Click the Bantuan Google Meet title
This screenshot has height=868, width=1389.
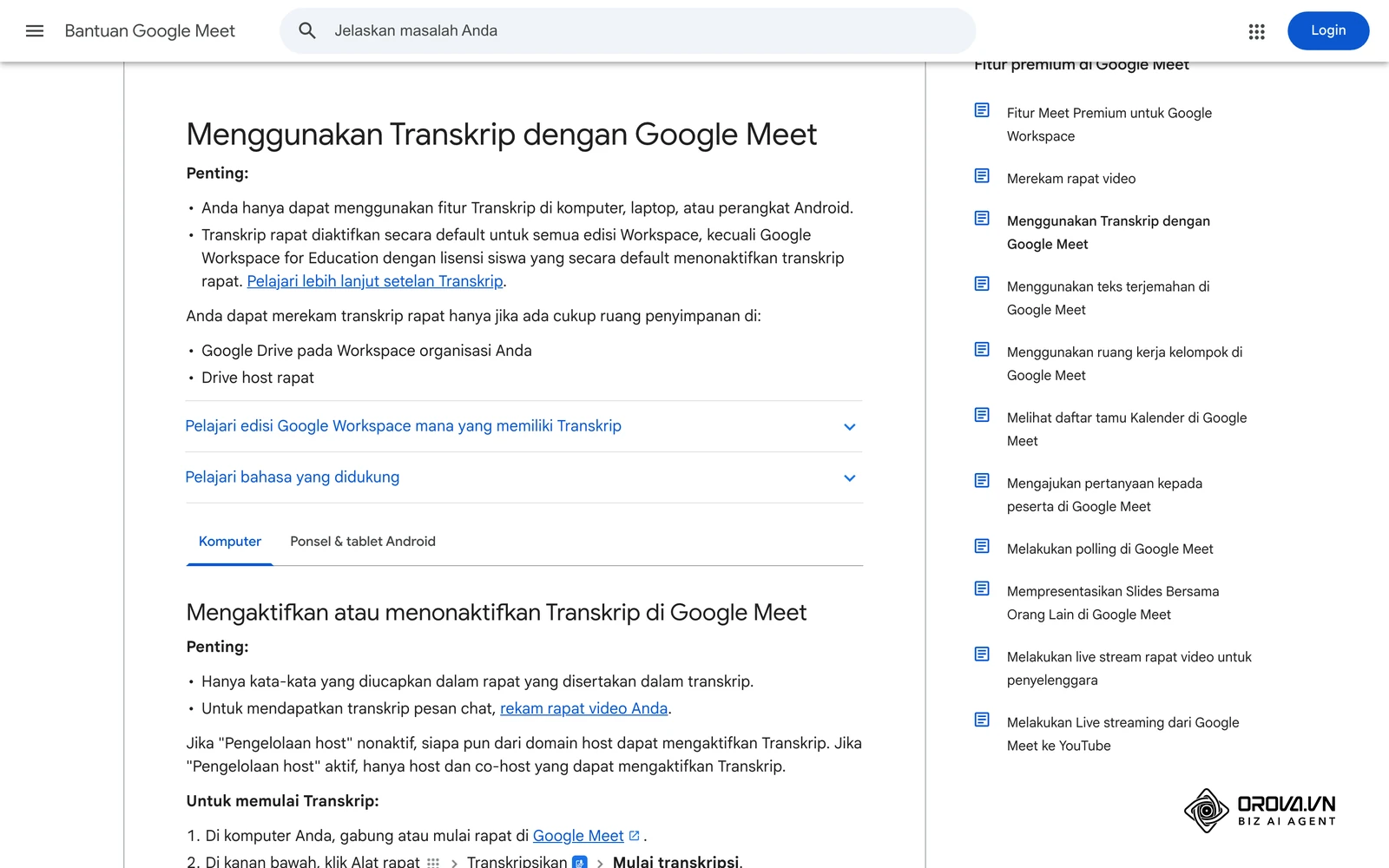click(150, 31)
